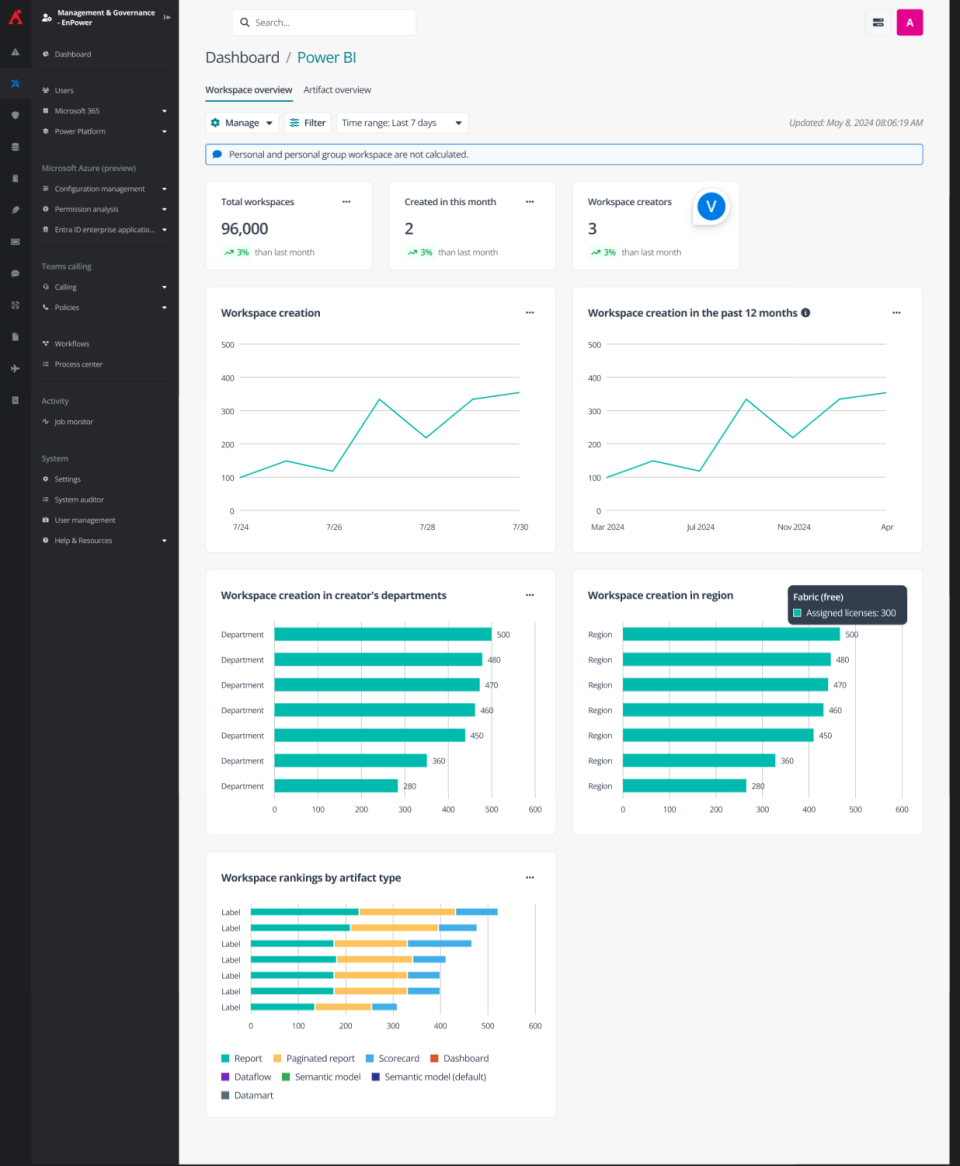
Task: Click the red AvePoint logo icon
Action: (x=16, y=16)
